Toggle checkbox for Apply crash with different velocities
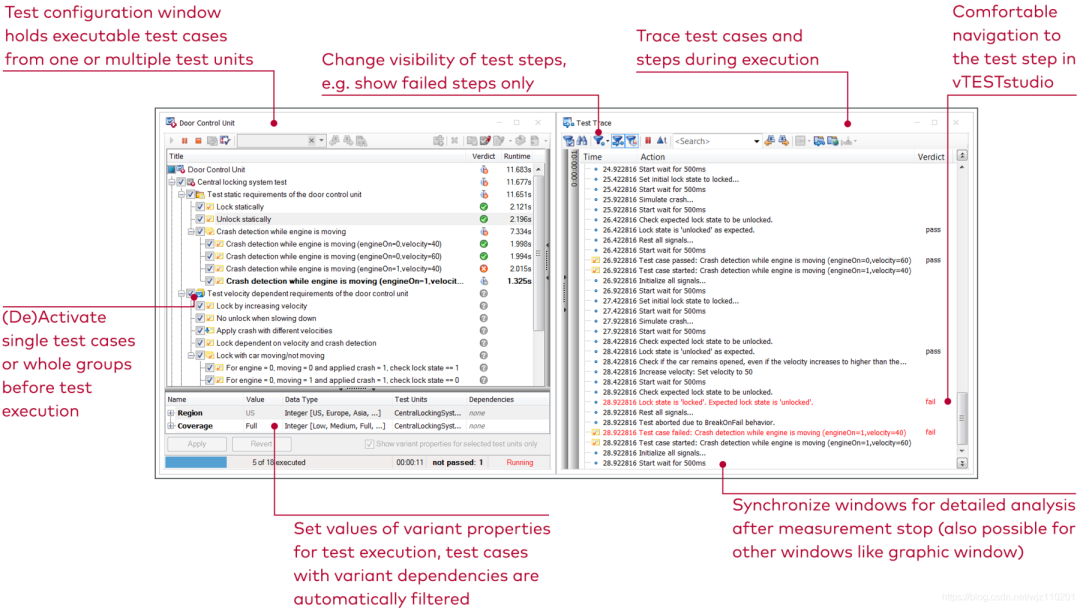The height and width of the screenshot is (608, 1080). tap(200, 331)
